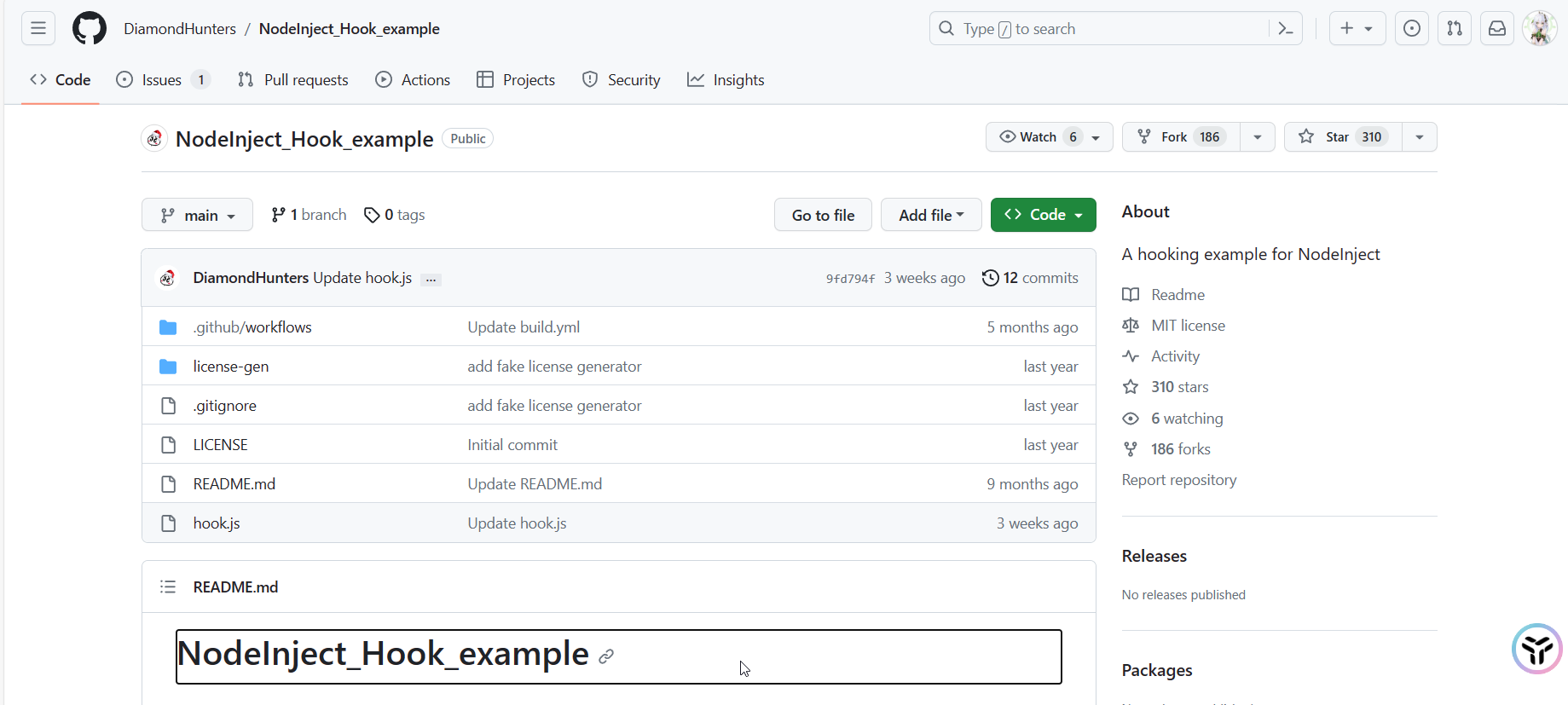Open pull requests icon in header
1568x705 pixels.
coord(1455,28)
